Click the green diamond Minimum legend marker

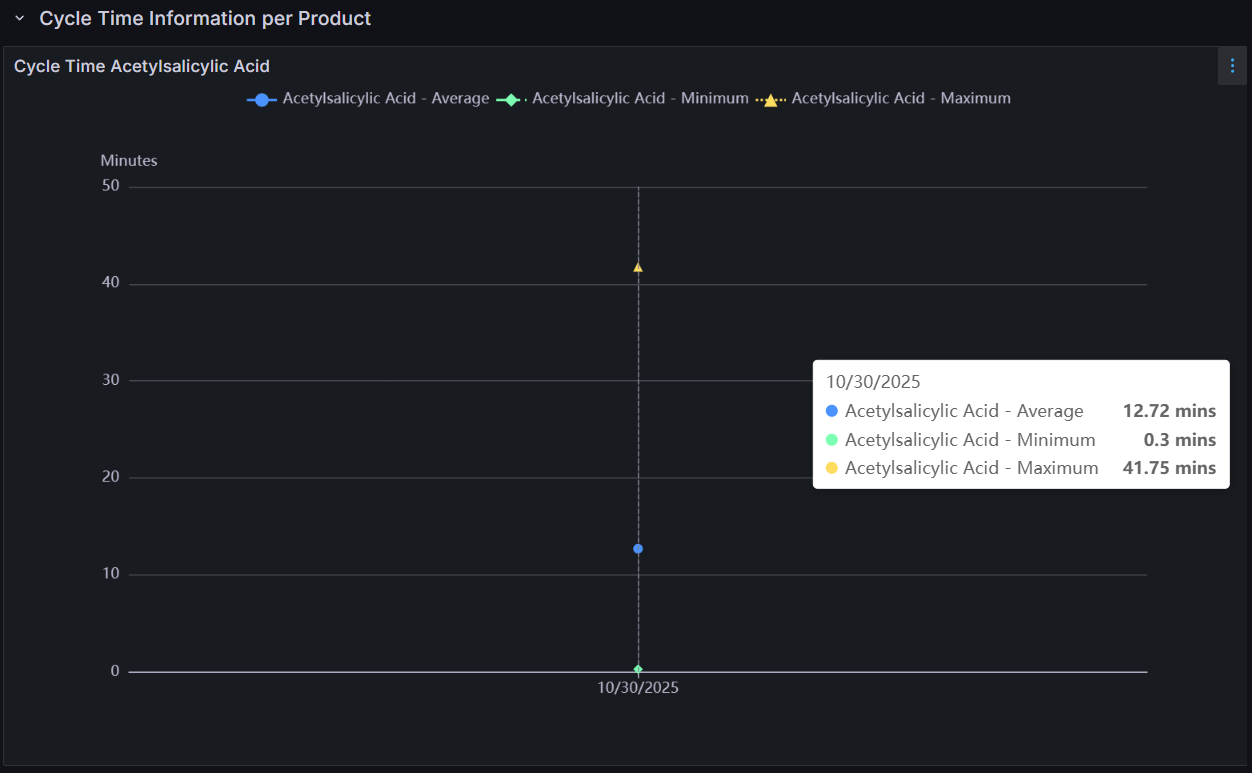pos(510,99)
